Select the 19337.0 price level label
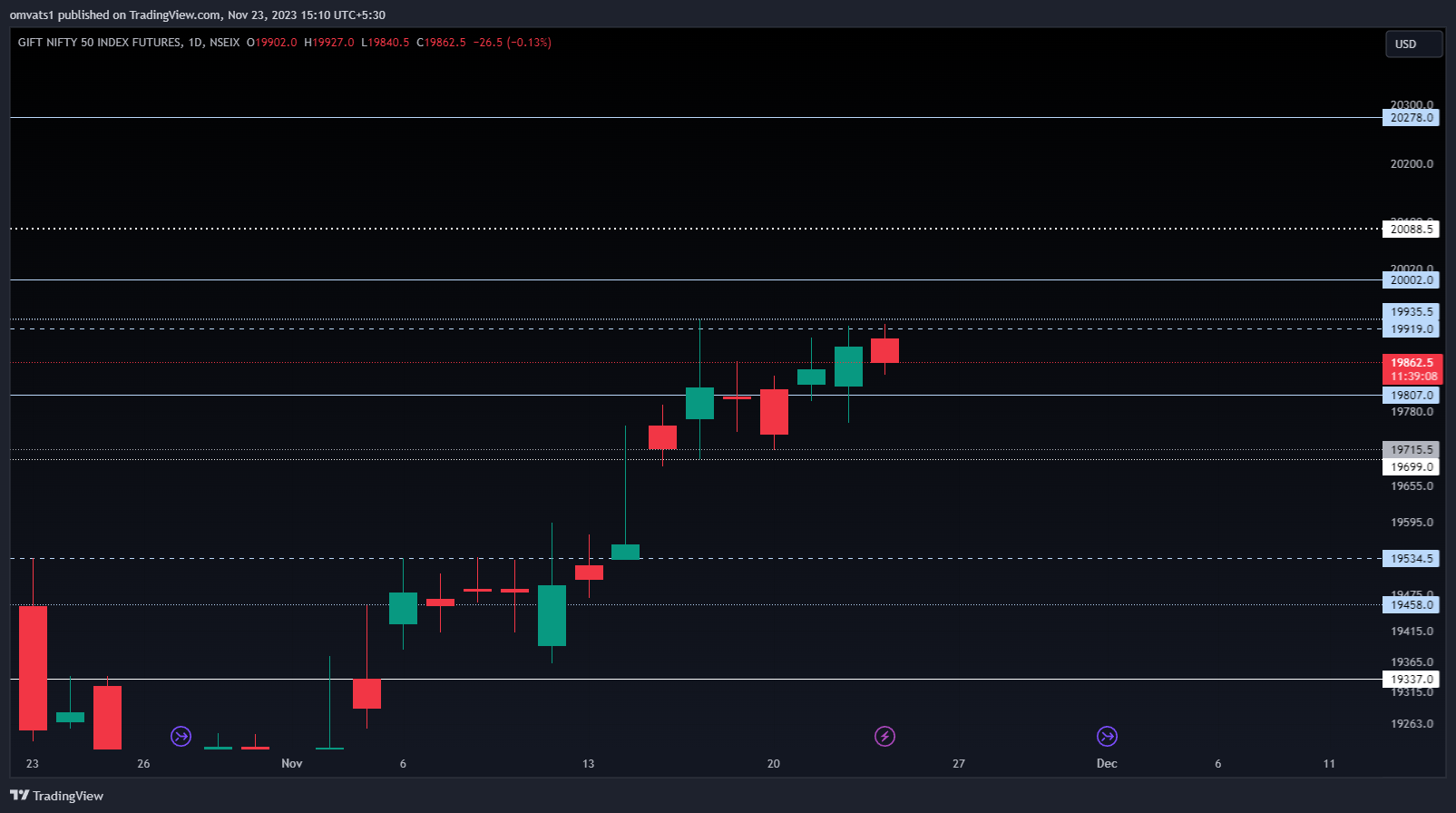The height and width of the screenshot is (813, 1456). pyautogui.click(x=1411, y=680)
